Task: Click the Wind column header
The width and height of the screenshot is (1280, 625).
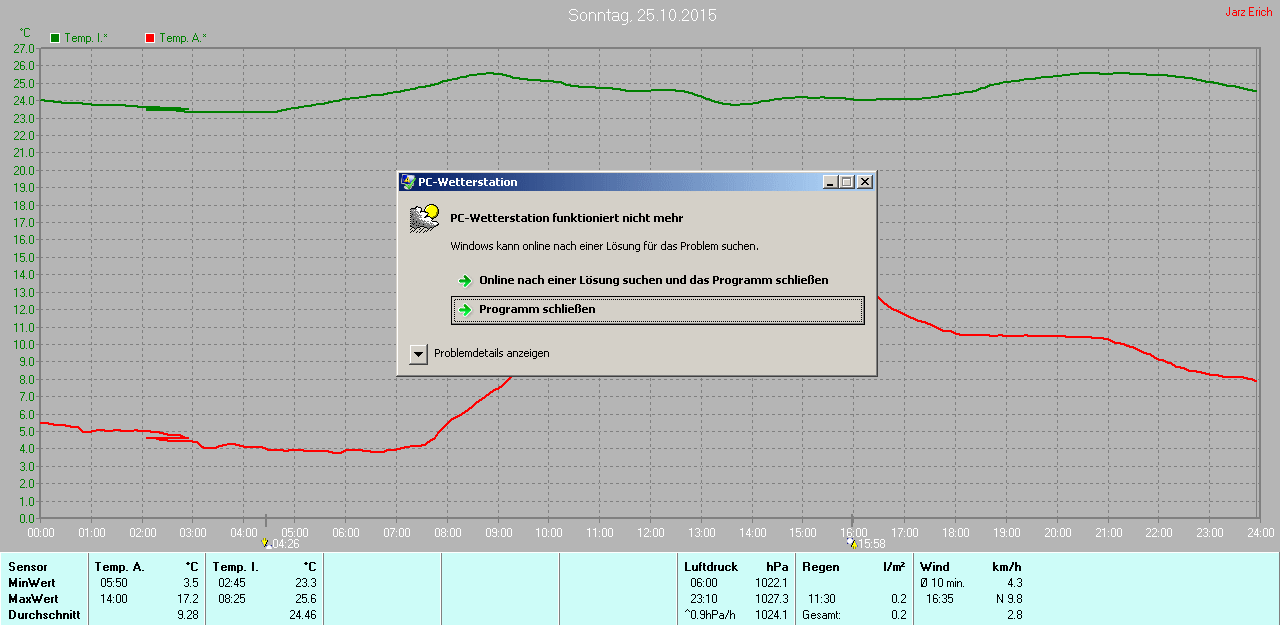Action: (935, 567)
